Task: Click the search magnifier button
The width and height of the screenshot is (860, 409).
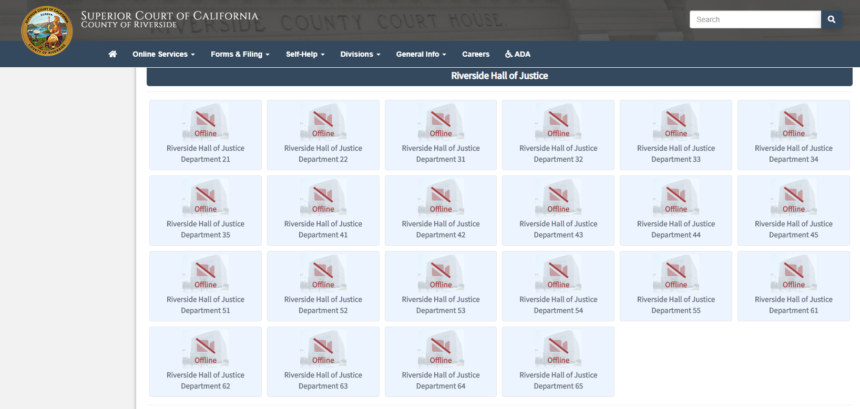Action: click(831, 19)
